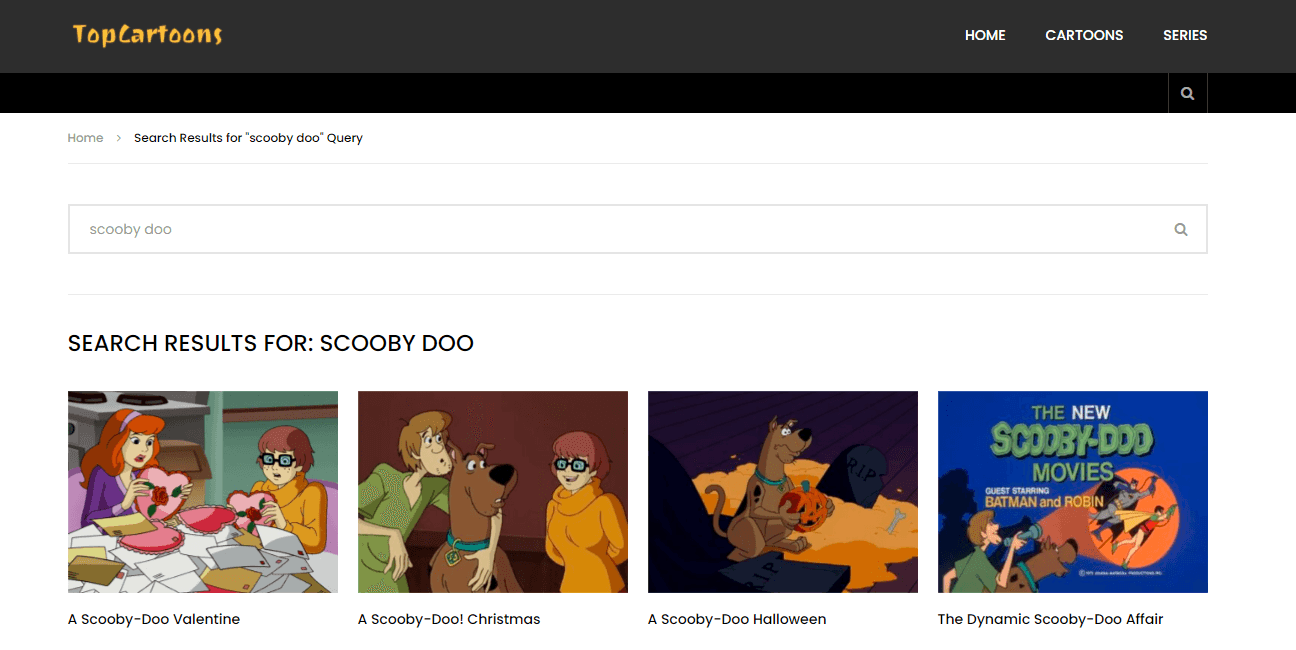Click the scooby doo search input field

pyautogui.click(x=638, y=229)
